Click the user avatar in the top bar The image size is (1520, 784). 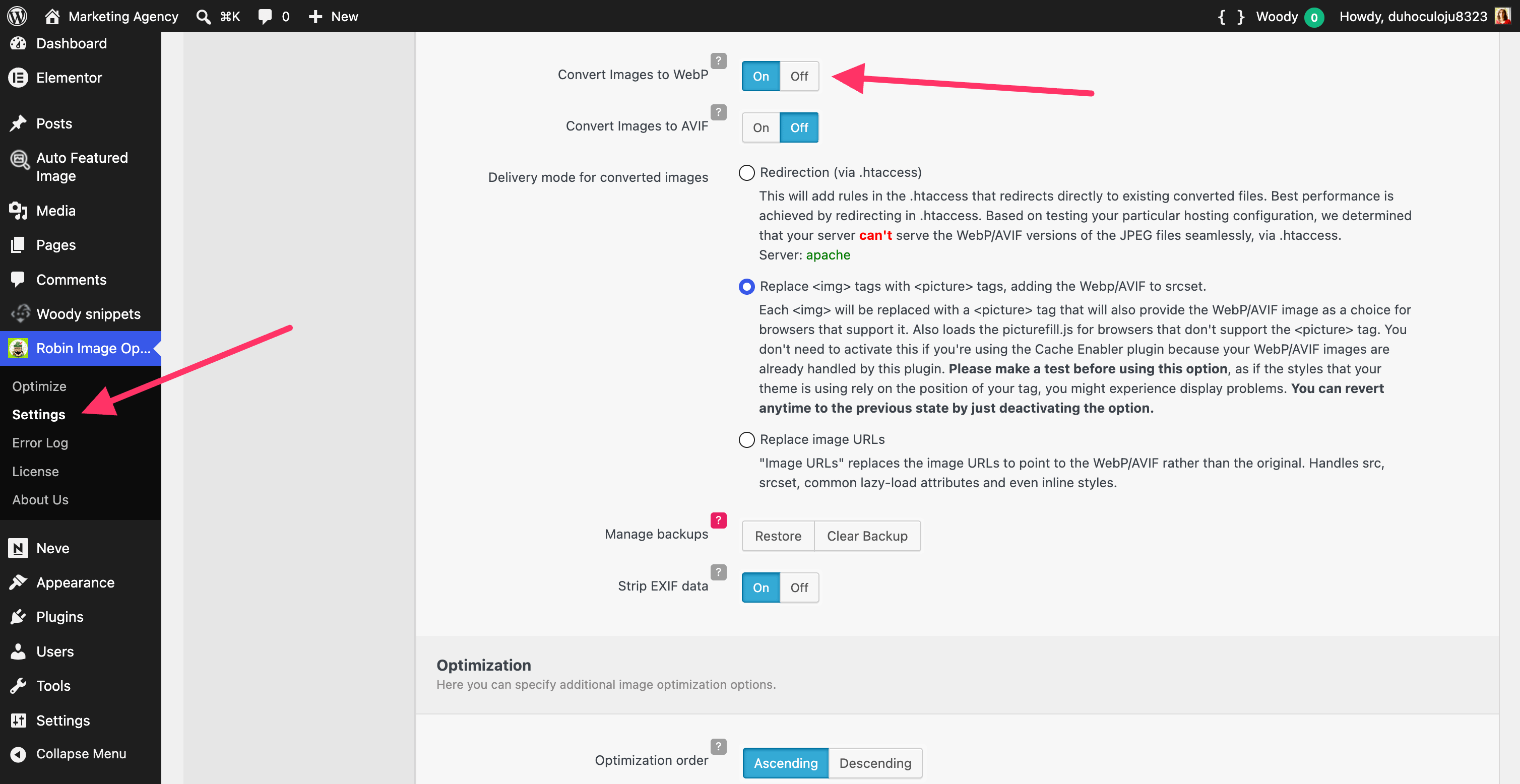point(1502,16)
